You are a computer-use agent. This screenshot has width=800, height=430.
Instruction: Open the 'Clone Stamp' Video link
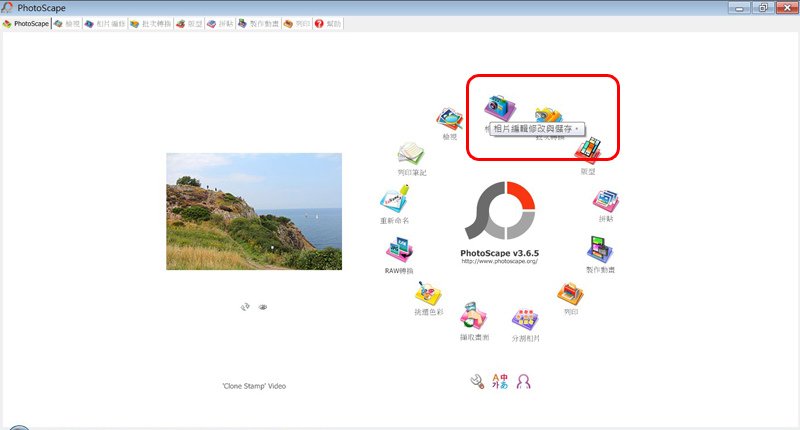click(254, 386)
